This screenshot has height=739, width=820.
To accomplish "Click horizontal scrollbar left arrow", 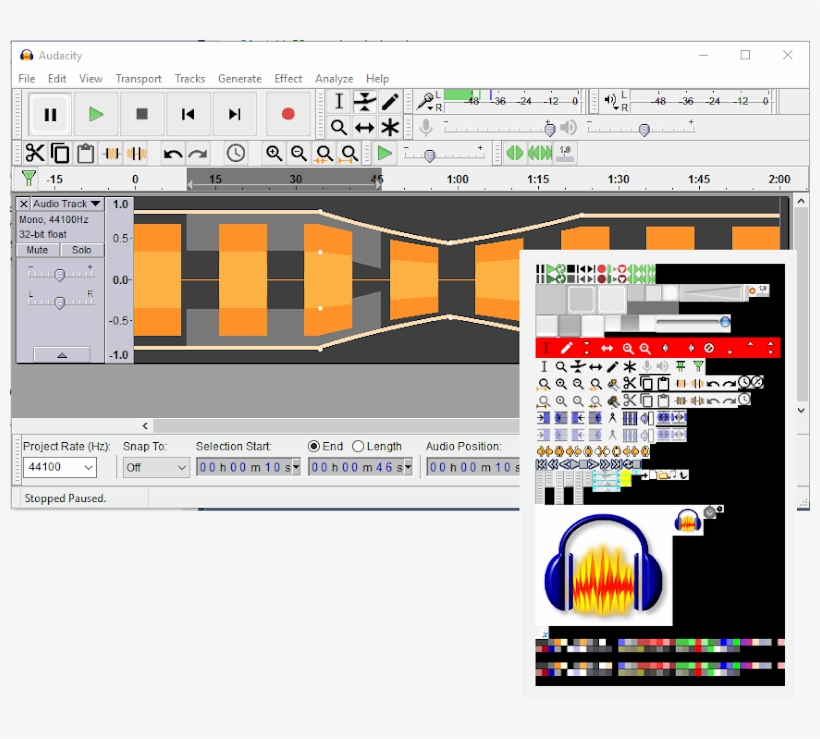I will tap(145, 426).
